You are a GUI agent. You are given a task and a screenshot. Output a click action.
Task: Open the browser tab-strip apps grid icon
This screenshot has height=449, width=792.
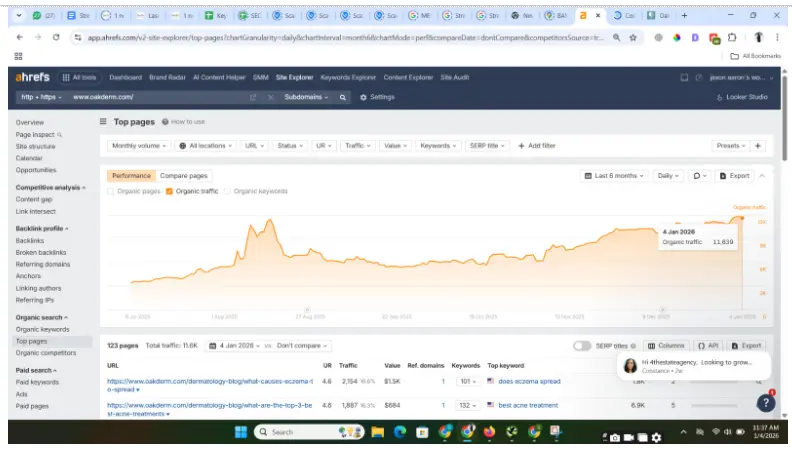18,56
